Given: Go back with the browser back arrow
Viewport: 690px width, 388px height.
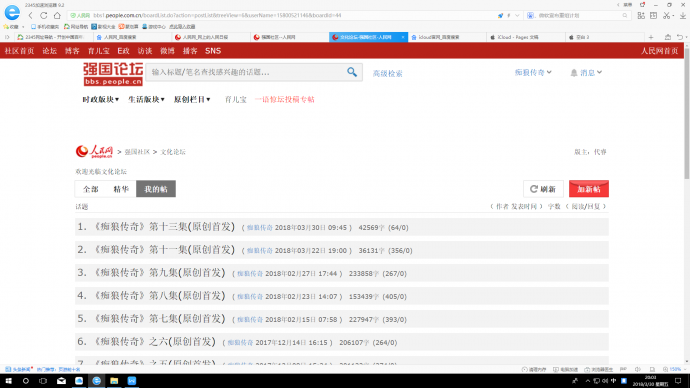Looking at the screenshot, I should (30, 15).
